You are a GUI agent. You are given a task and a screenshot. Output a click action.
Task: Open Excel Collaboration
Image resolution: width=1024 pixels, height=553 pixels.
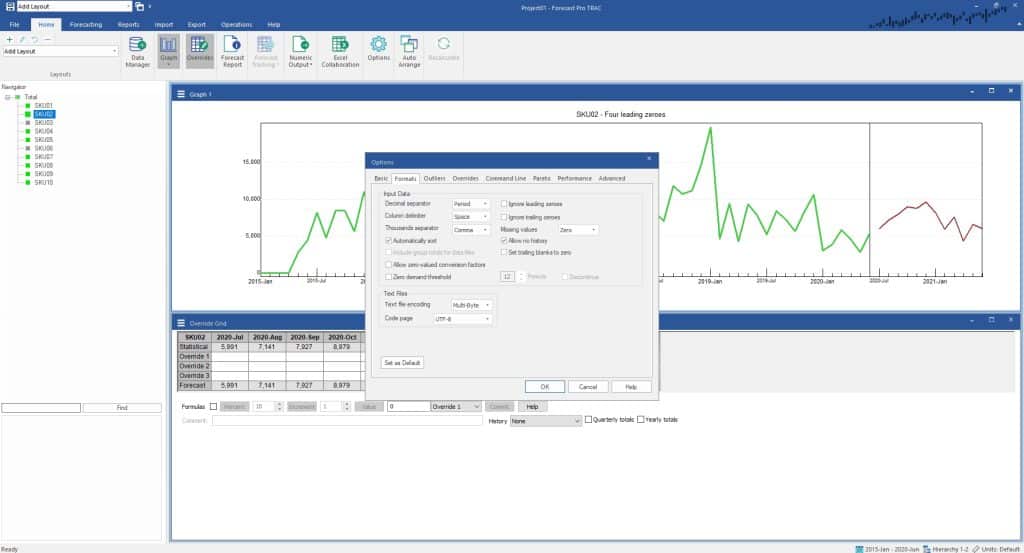click(340, 51)
